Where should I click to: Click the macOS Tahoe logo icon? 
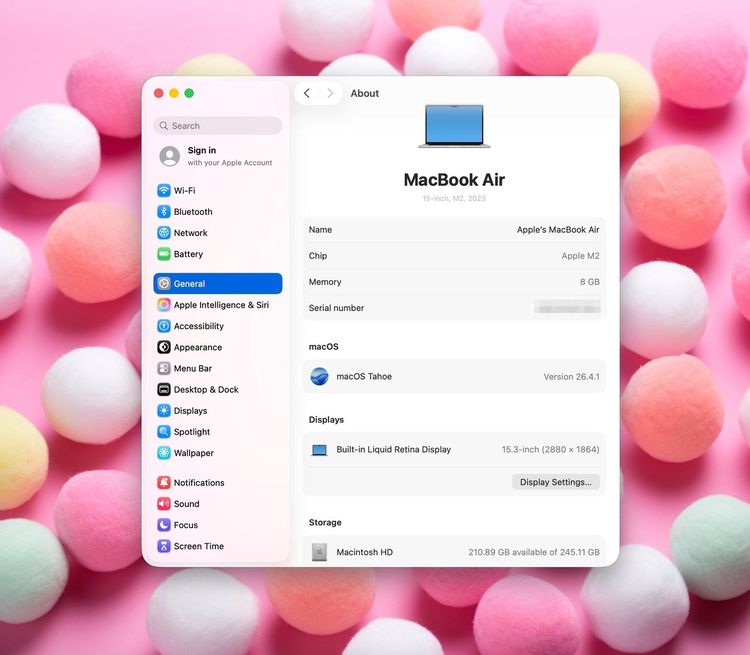pos(319,377)
